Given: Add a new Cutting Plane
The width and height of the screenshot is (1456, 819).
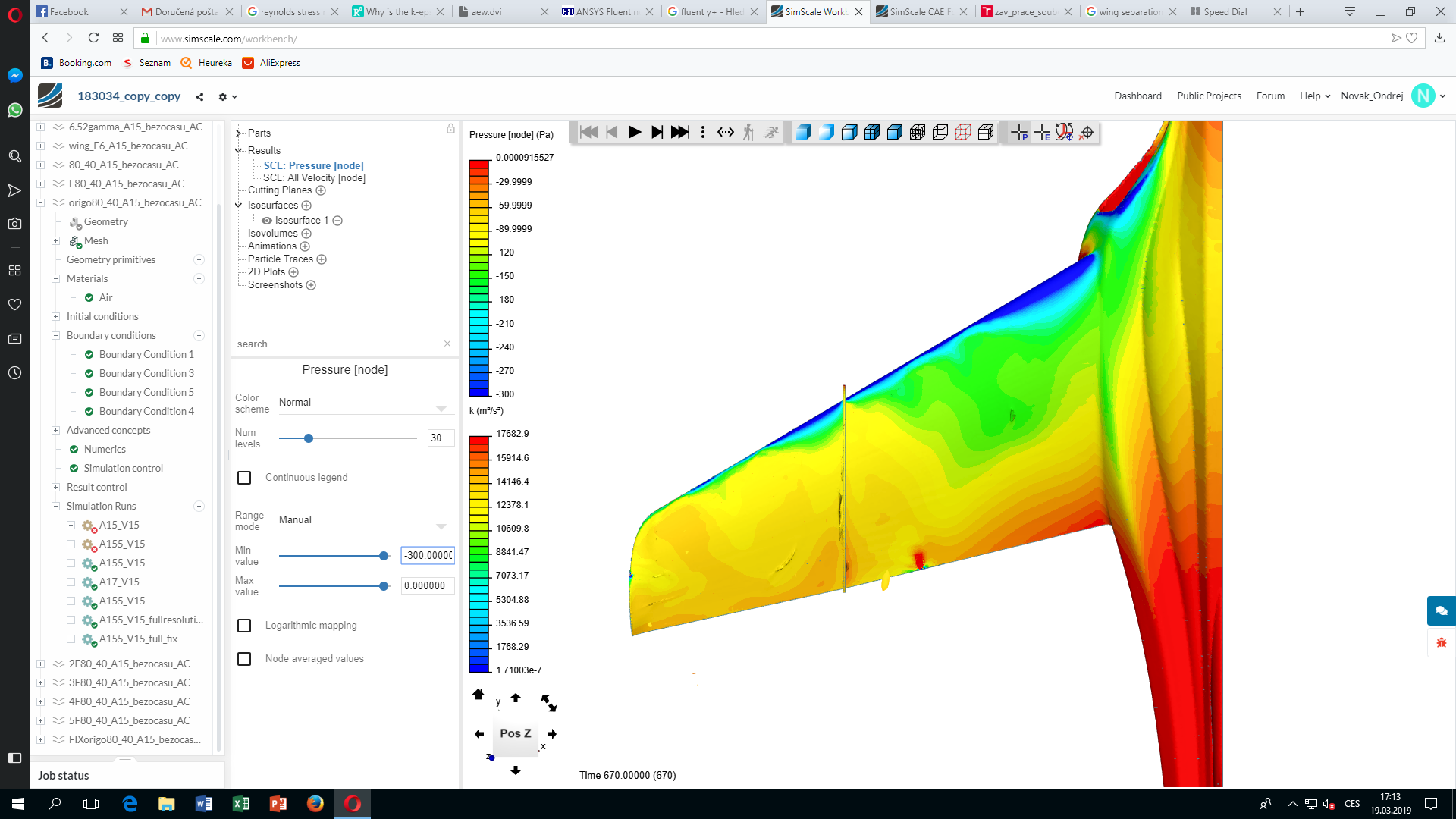Looking at the screenshot, I should click(321, 190).
